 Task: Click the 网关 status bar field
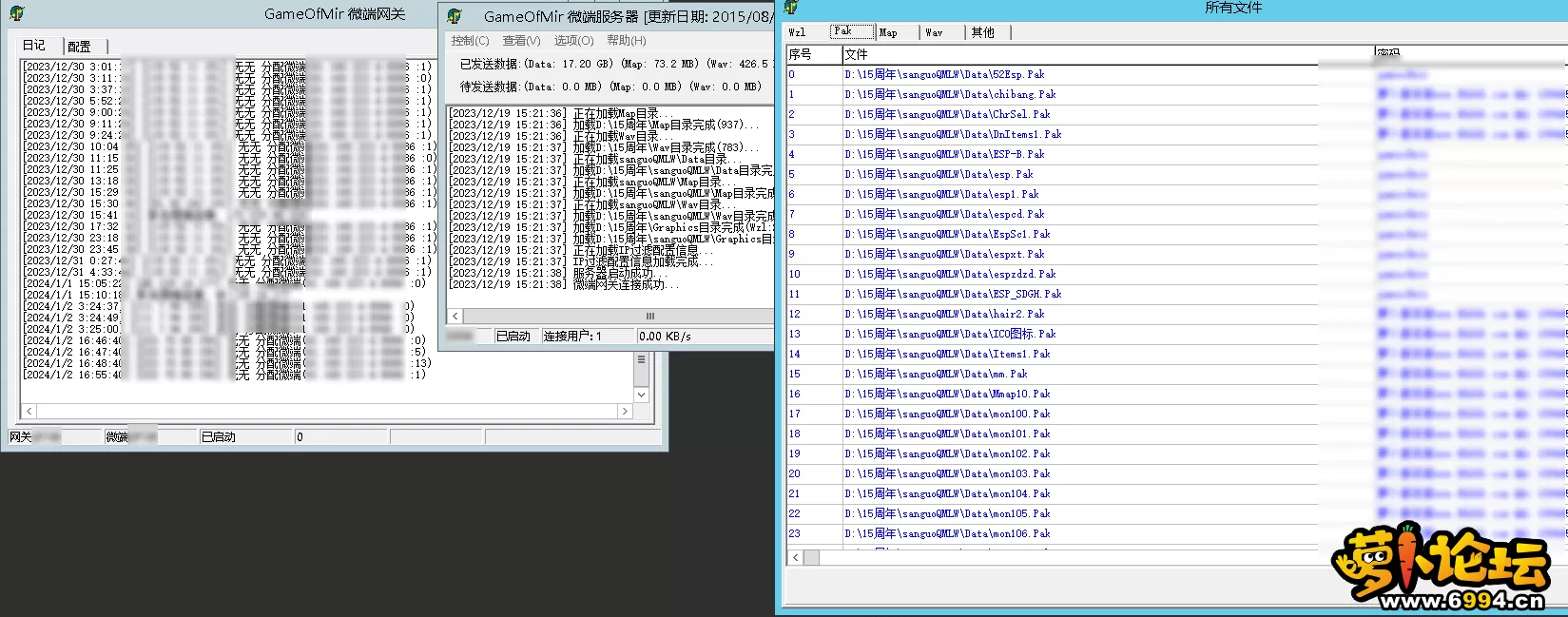coord(55,436)
